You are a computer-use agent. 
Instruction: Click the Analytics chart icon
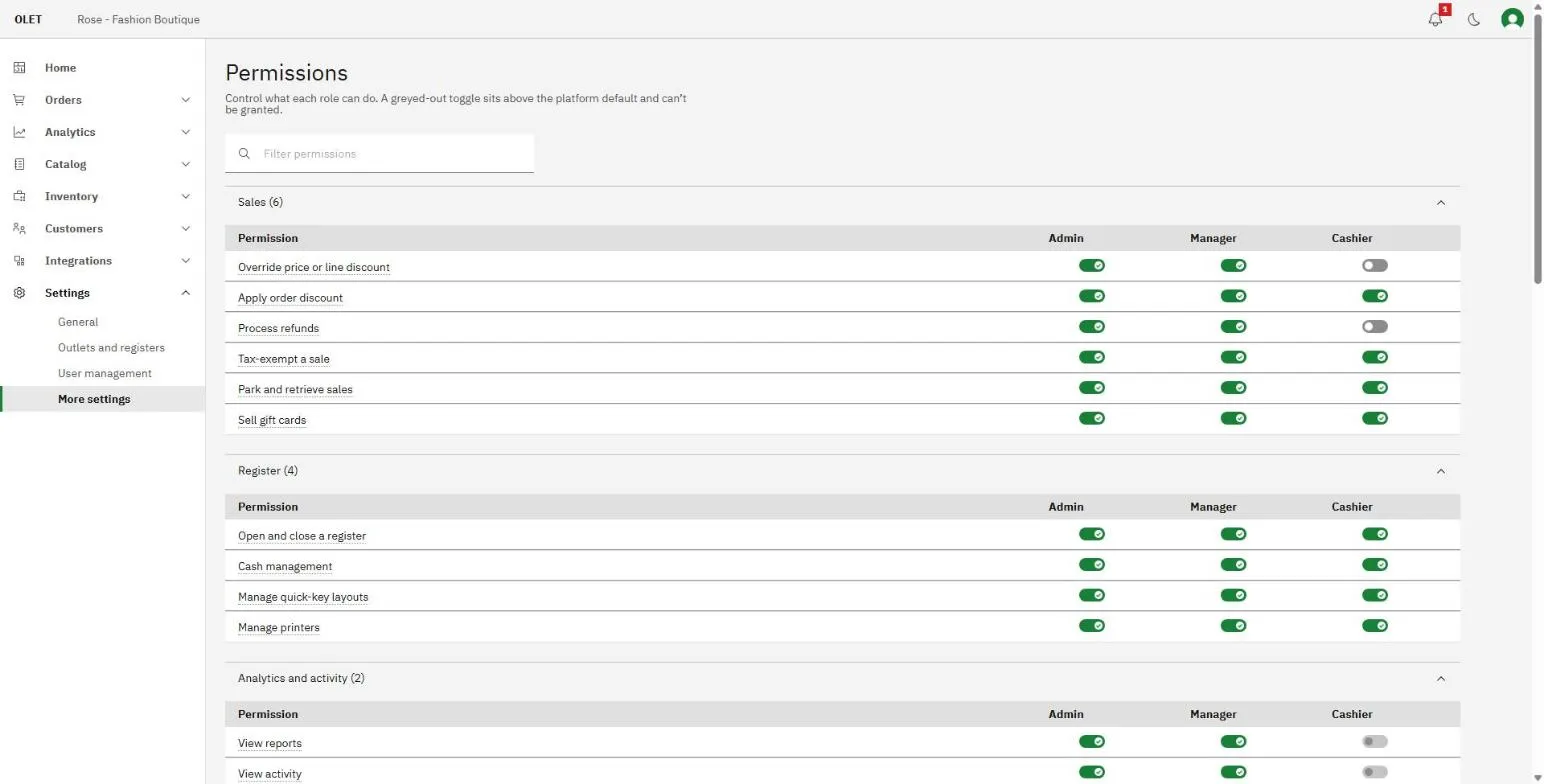coord(19,132)
